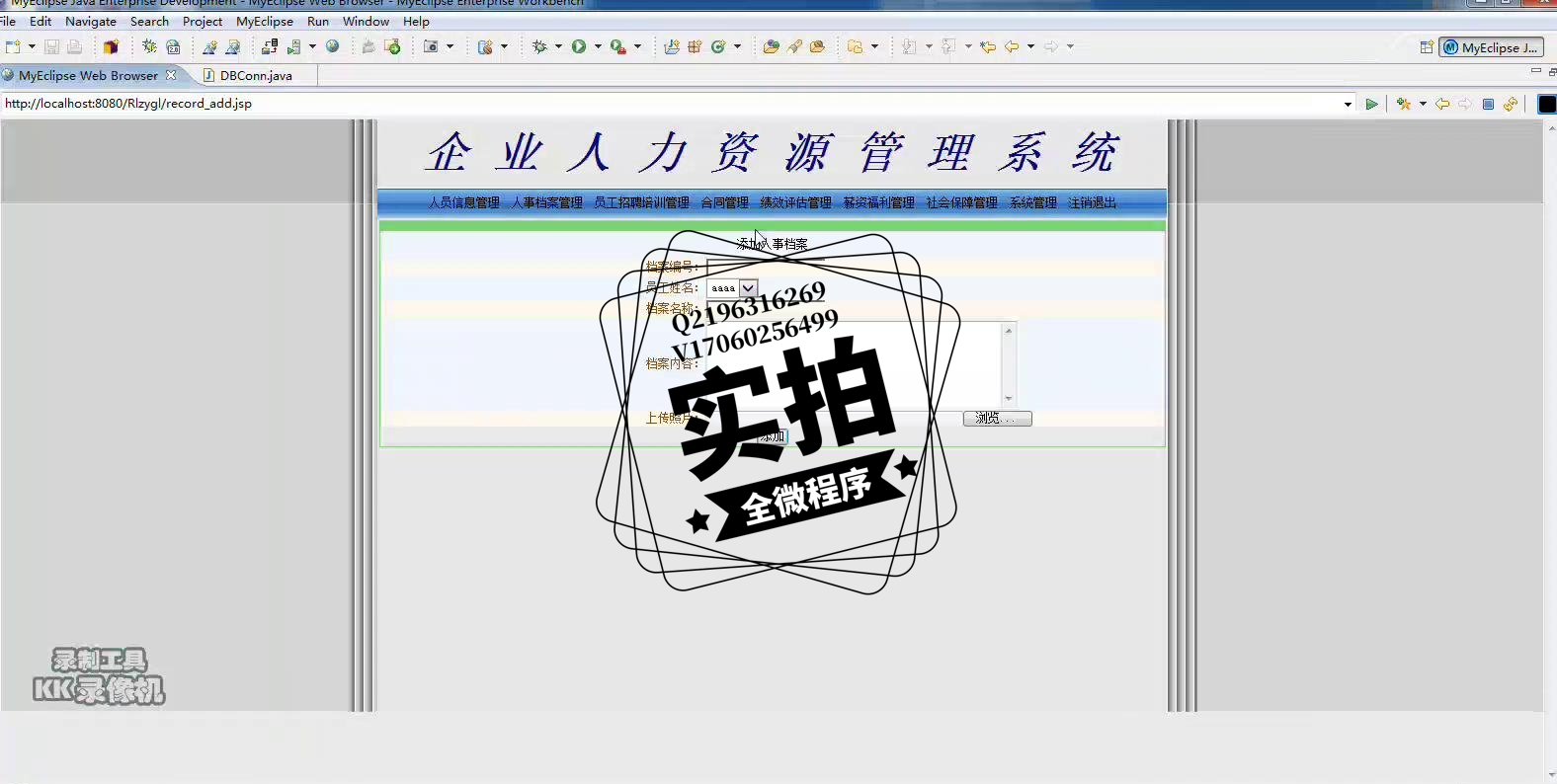Click the web browser back arrow icon
Viewport: 1557px width, 784px height.
click(1442, 104)
